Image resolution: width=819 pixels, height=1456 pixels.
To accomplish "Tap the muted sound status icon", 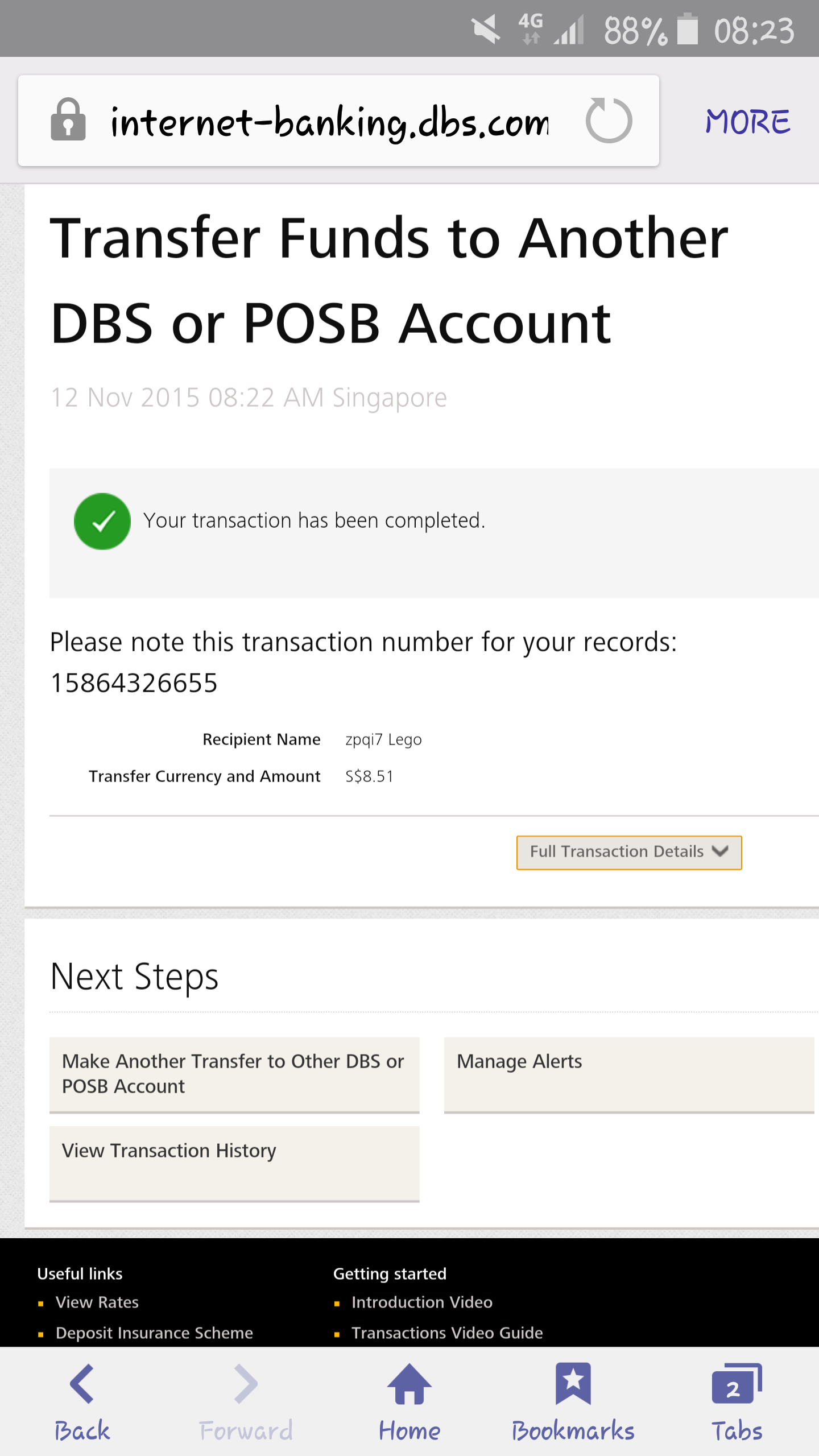I will tap(486, 30).
